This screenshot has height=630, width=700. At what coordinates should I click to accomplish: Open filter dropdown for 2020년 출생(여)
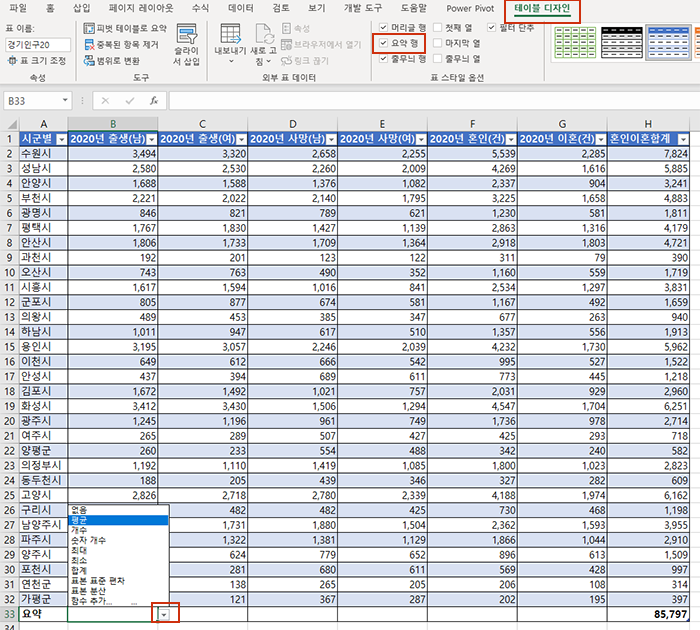[x=242, y=139]
